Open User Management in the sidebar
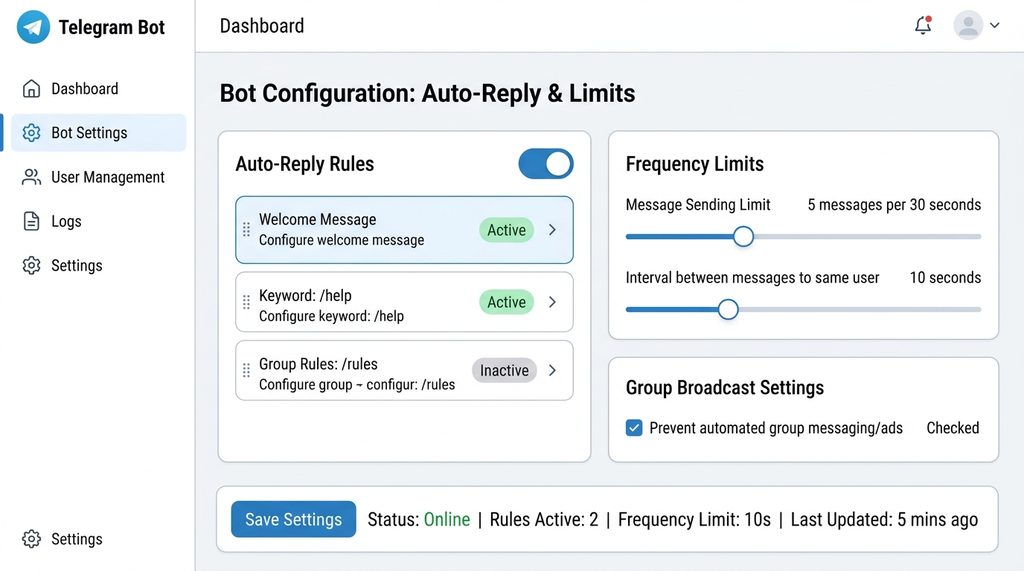This screenshot has width=1024, height=571. coord(107,177)
